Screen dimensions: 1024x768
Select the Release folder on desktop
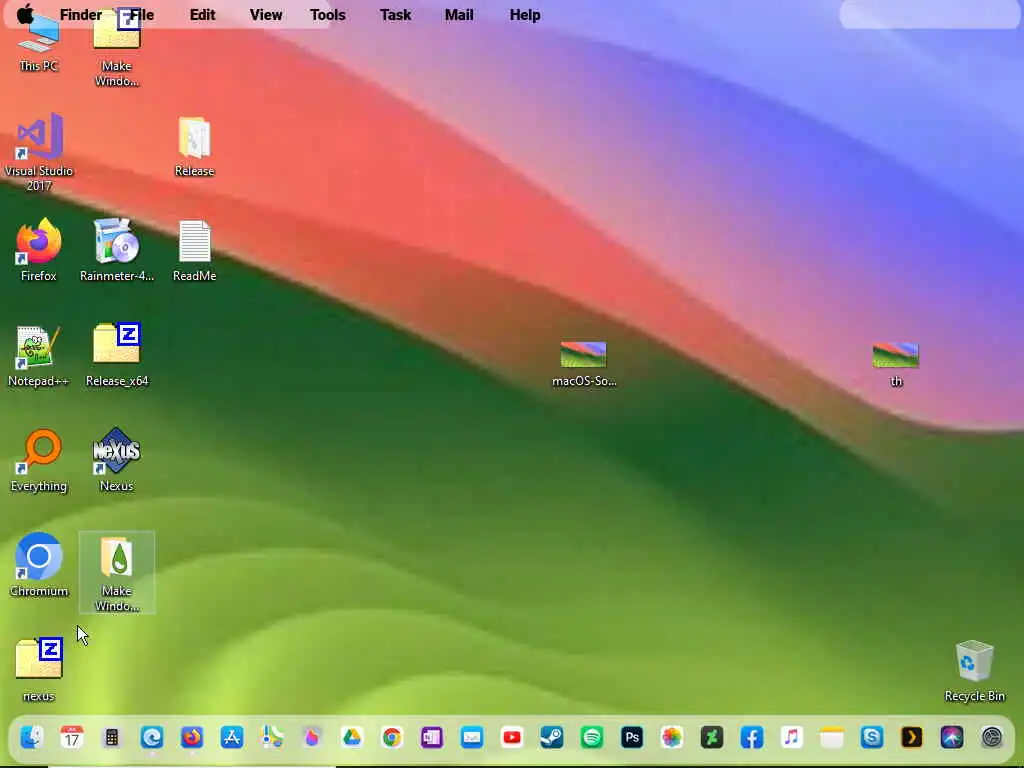pyautogui.click(x=194, y=146)
